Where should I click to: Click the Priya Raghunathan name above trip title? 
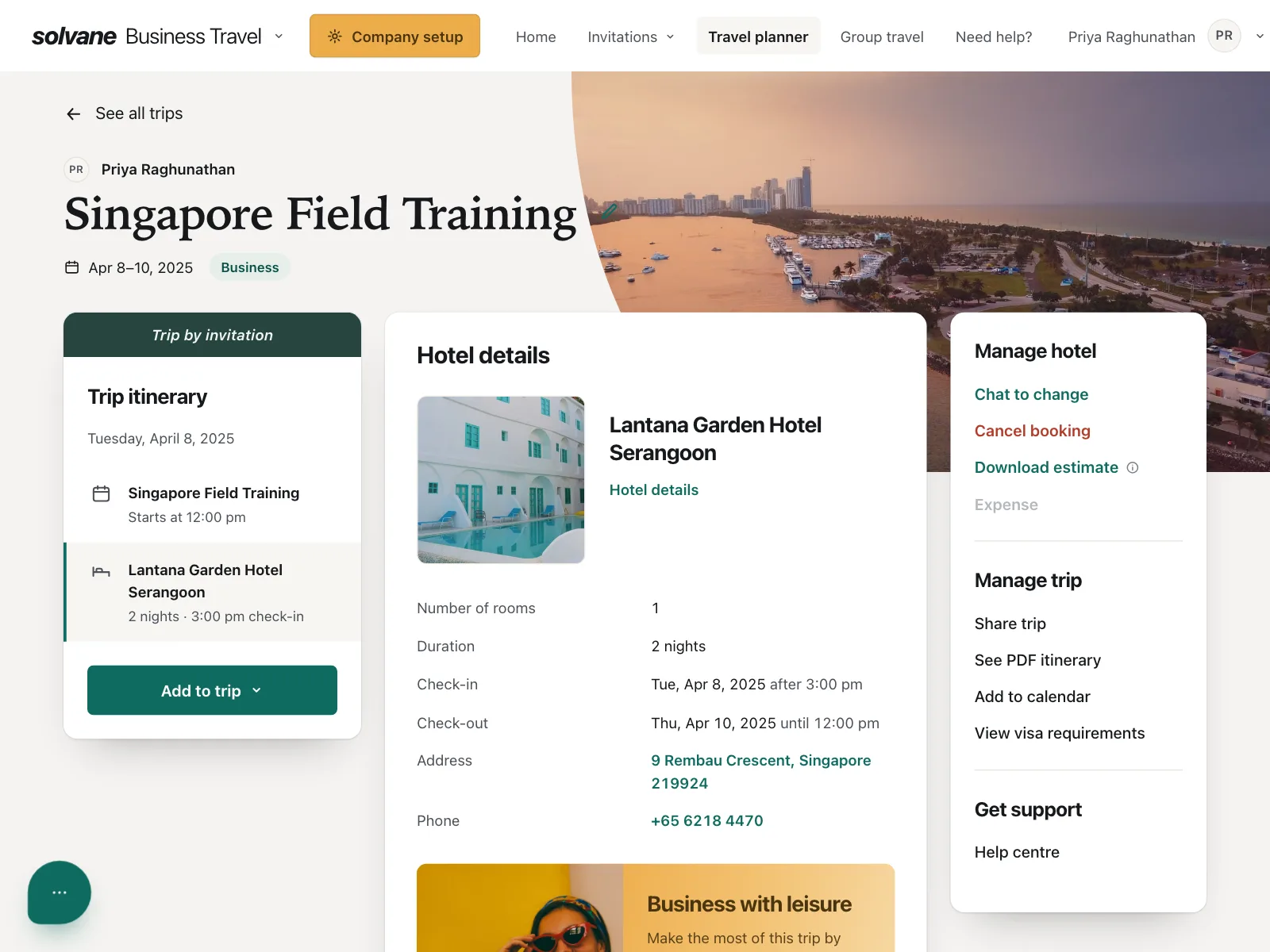168,170
